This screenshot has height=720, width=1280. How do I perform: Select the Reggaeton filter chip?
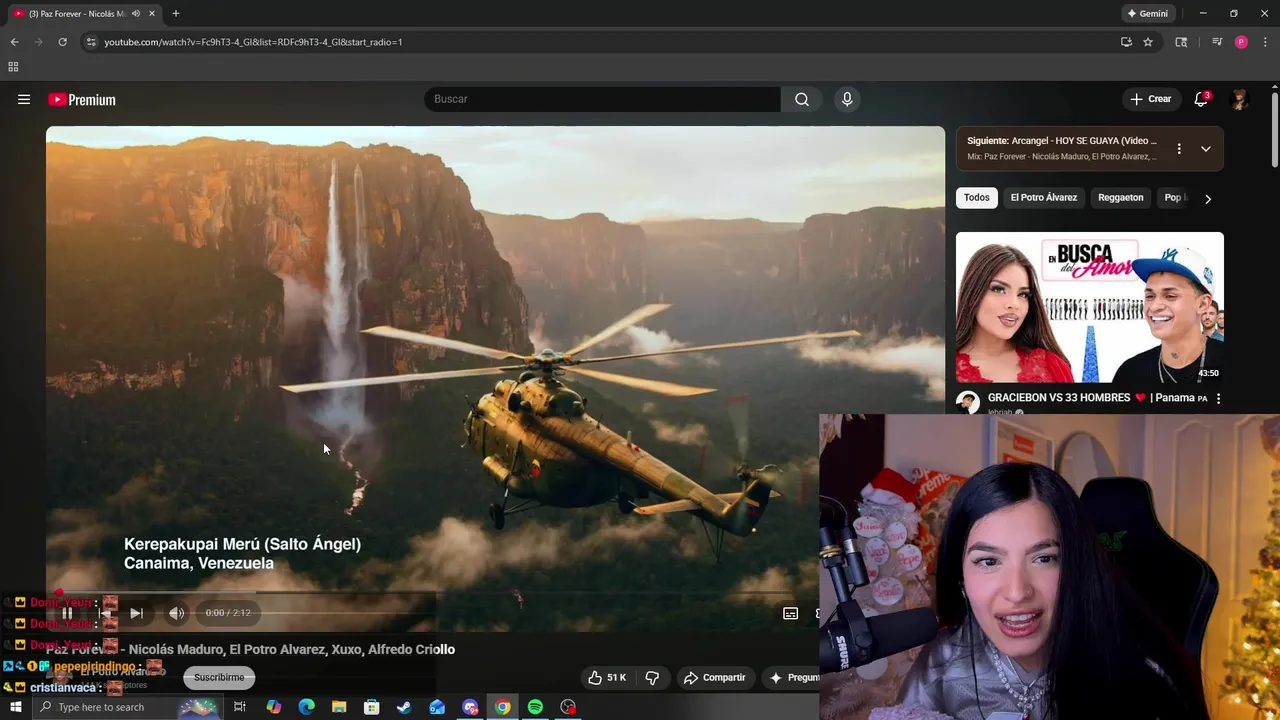tap(1120, 197)
